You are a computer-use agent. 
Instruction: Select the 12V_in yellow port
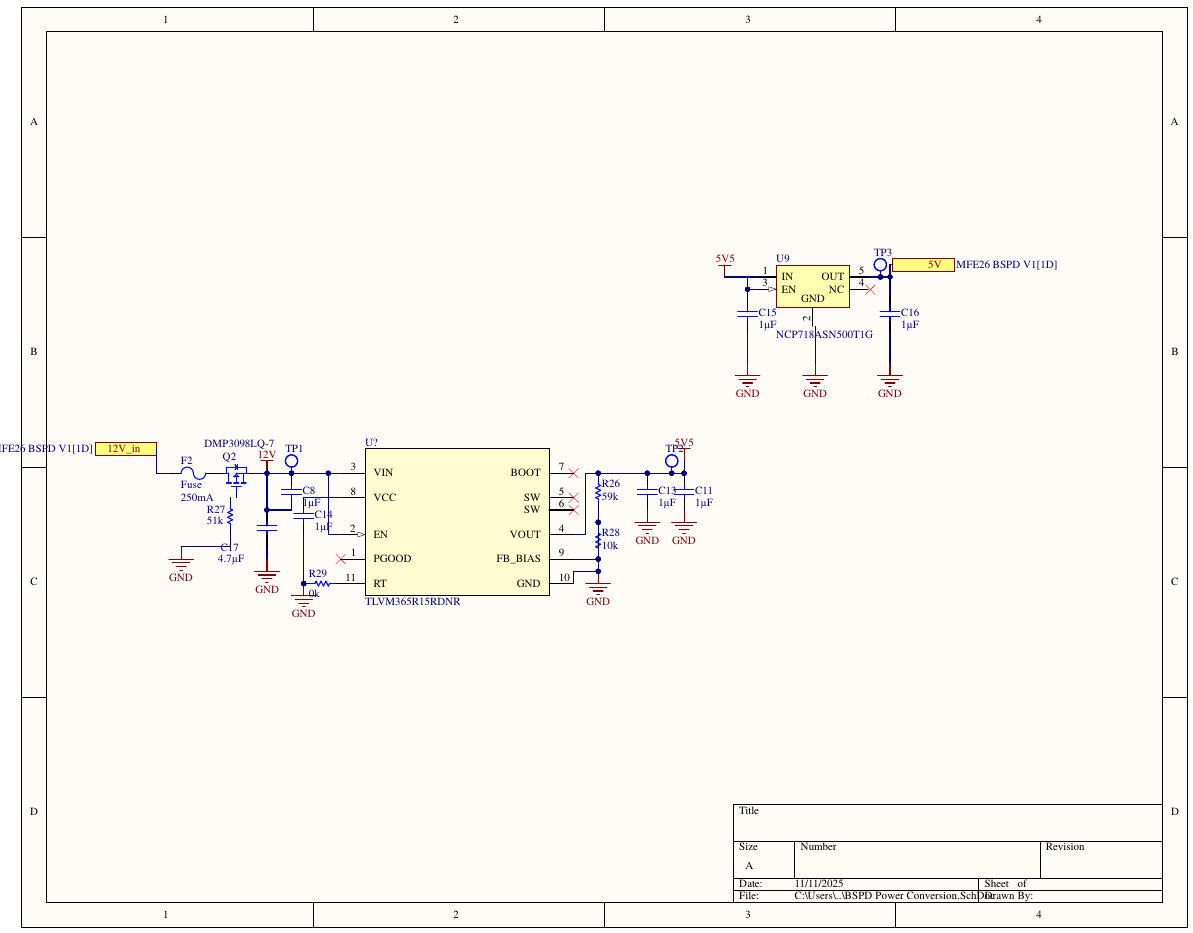click(x=126, y=449)
